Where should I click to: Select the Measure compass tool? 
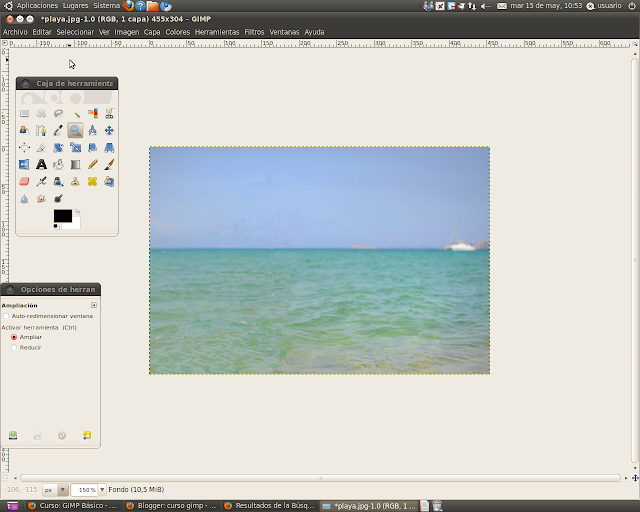tap(93, 131)
